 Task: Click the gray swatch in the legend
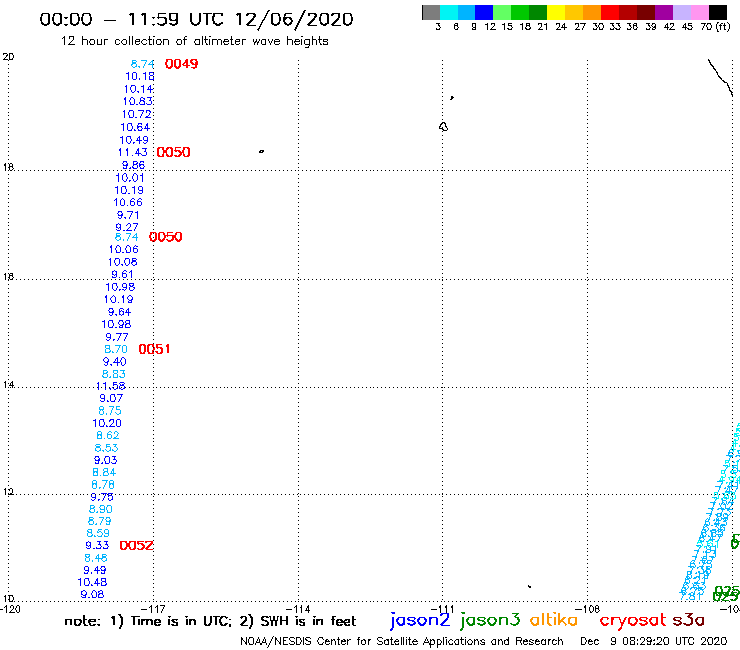coord(431,12)
